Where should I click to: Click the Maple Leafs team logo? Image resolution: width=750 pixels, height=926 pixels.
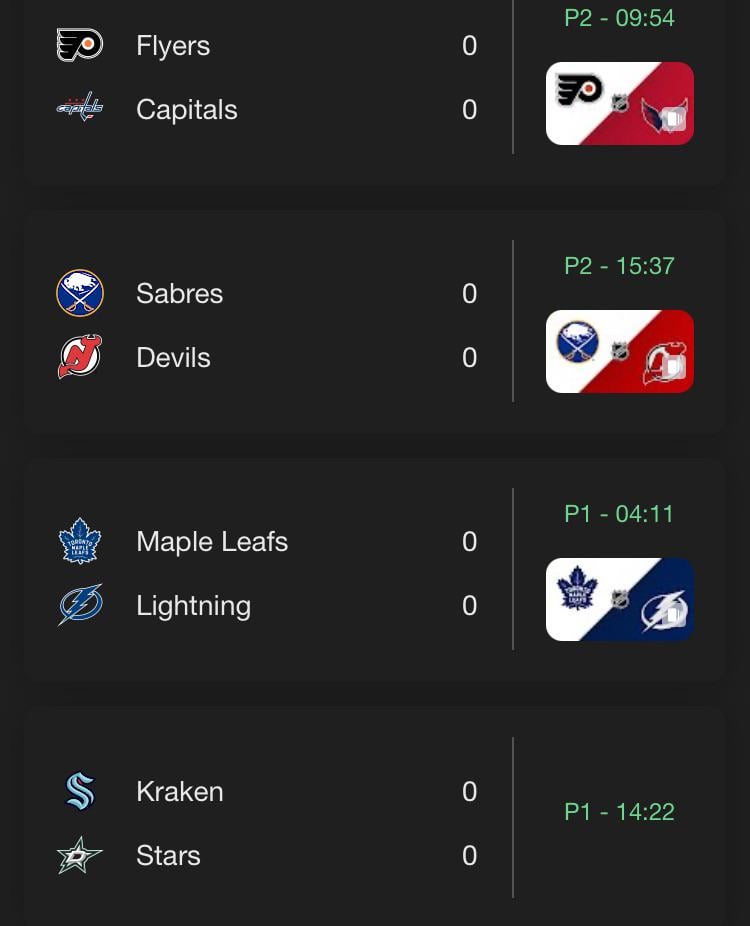(80, 542)
